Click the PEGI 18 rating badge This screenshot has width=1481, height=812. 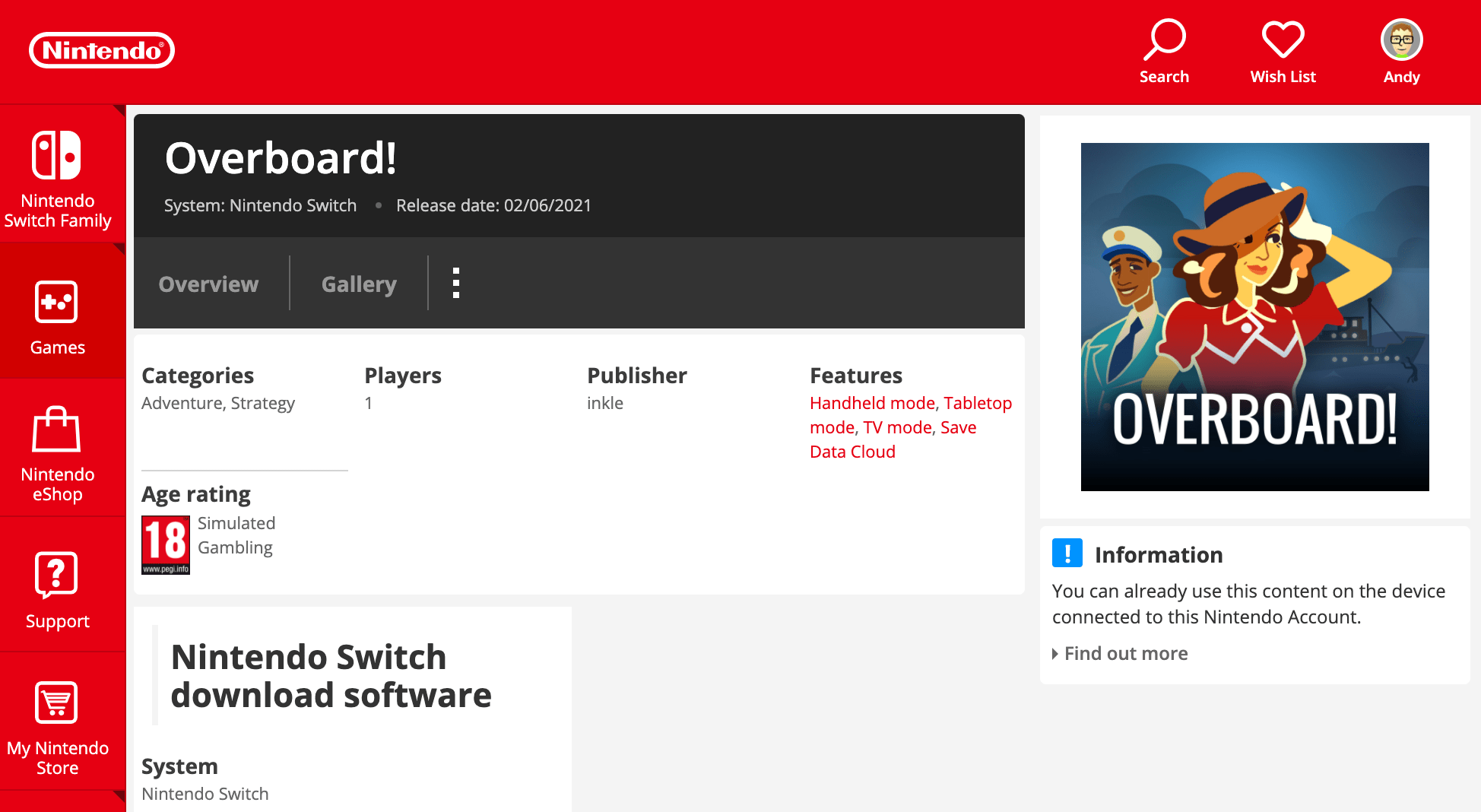coord(166,545)
